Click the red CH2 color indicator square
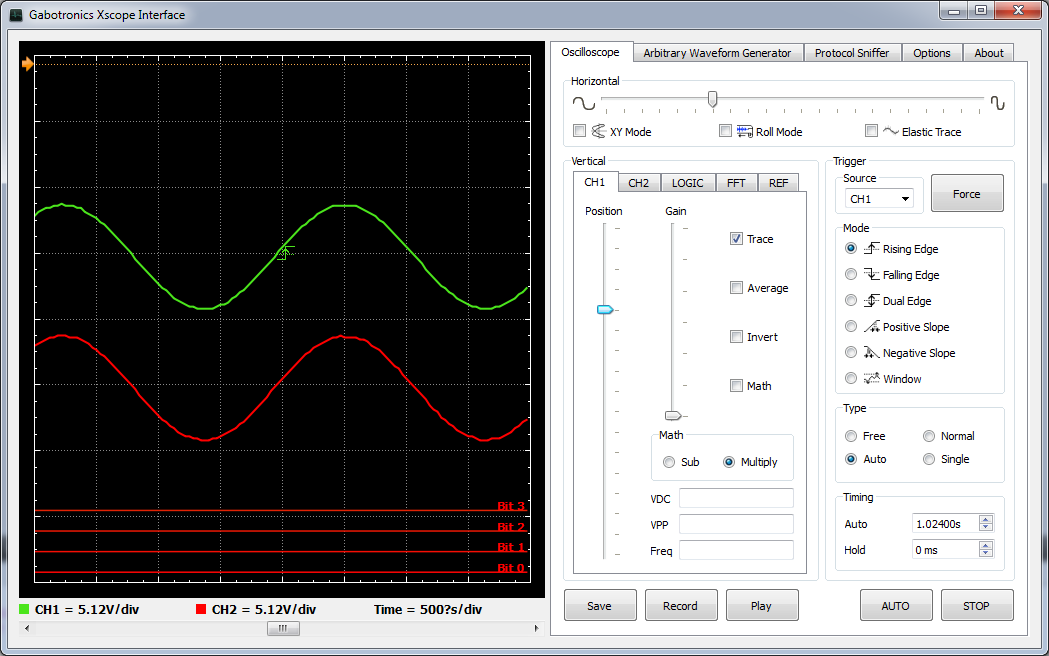This screenshot has width=1049, height=656. tap(201, 609)
